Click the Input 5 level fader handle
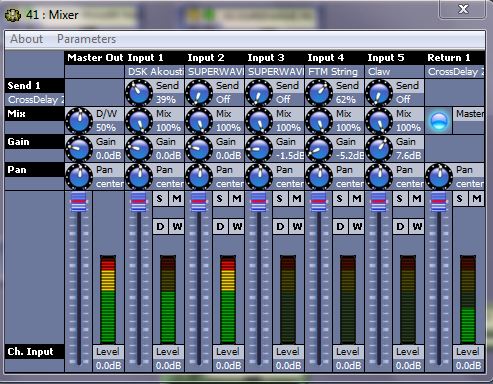This screenshot has height=384, width=493. coord(379,202)
